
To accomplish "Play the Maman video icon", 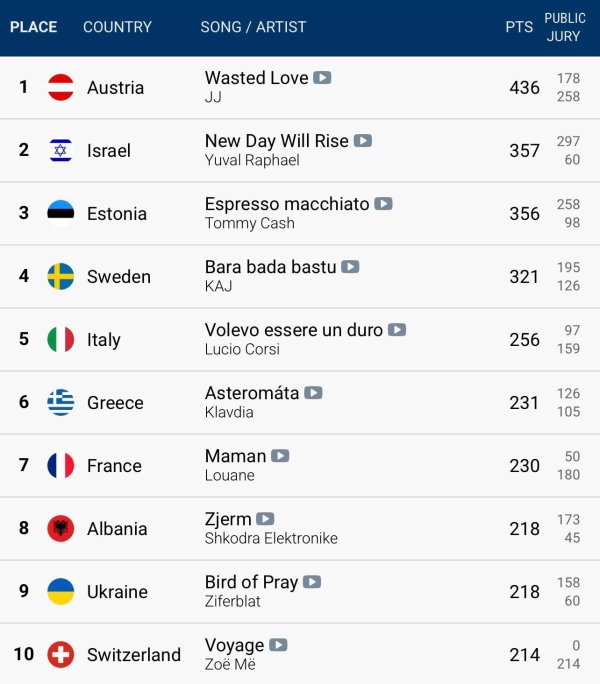I will [280, 456].
